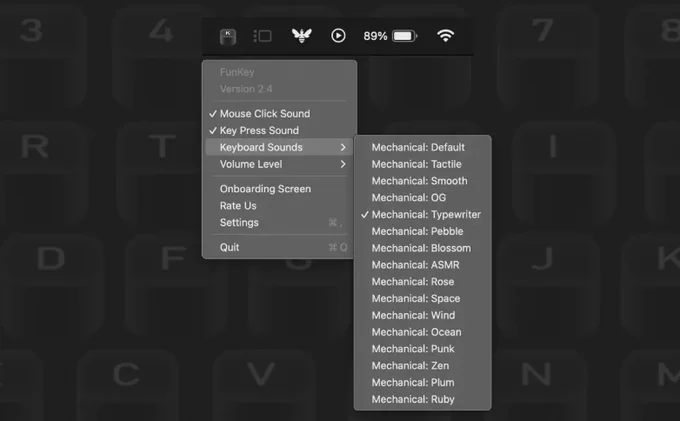Viewport: 680px width, 421px height.
Task: Select Mechanical: ASMR sound
Action: coord(422,265)
